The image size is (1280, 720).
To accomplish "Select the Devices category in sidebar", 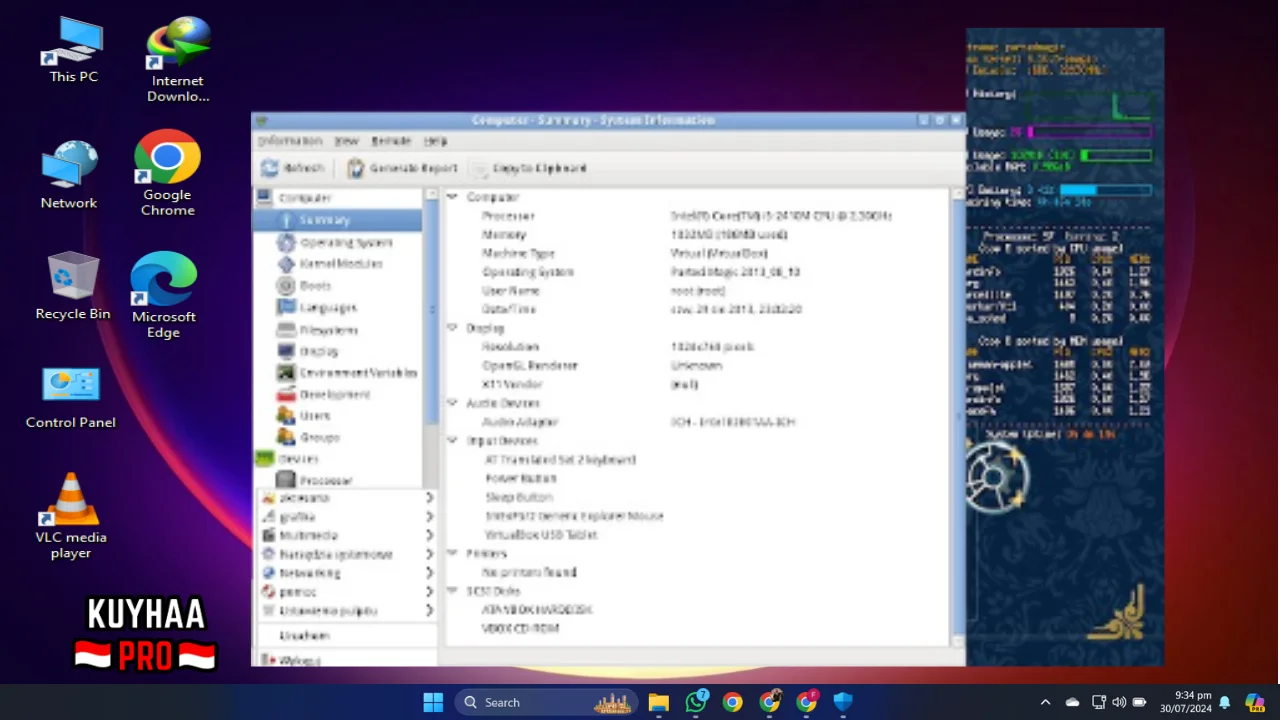I will pyautogui.click(x=288, y=459).
